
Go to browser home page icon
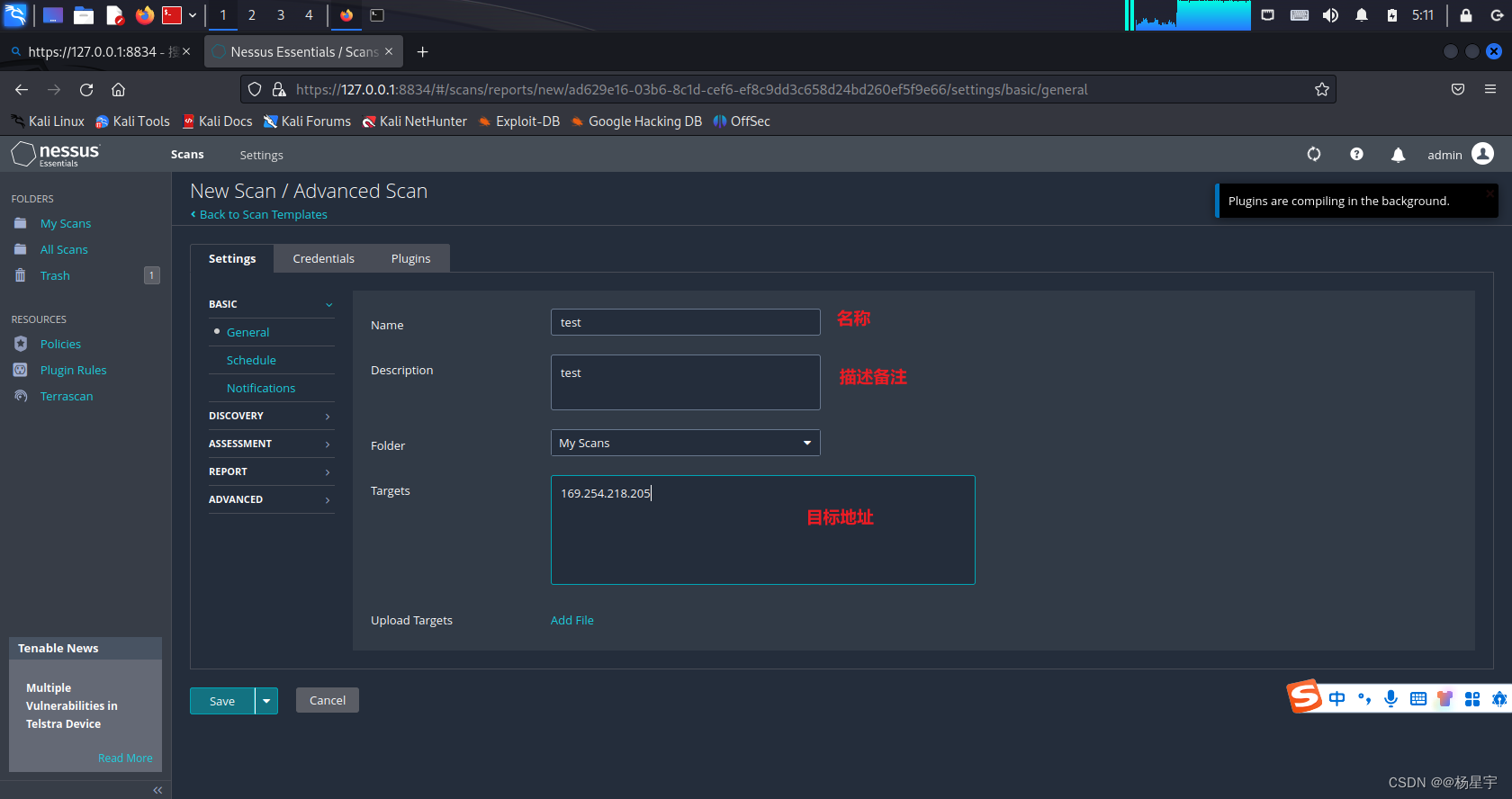pyautogui.click(x=118, y=89)
